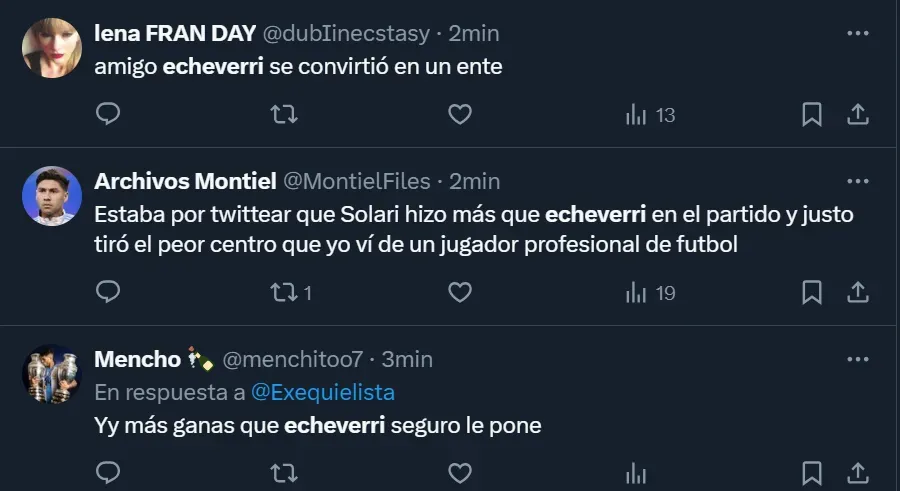Reply to lena FRAN DAY's tweet
900x491 pixels.
108,115
